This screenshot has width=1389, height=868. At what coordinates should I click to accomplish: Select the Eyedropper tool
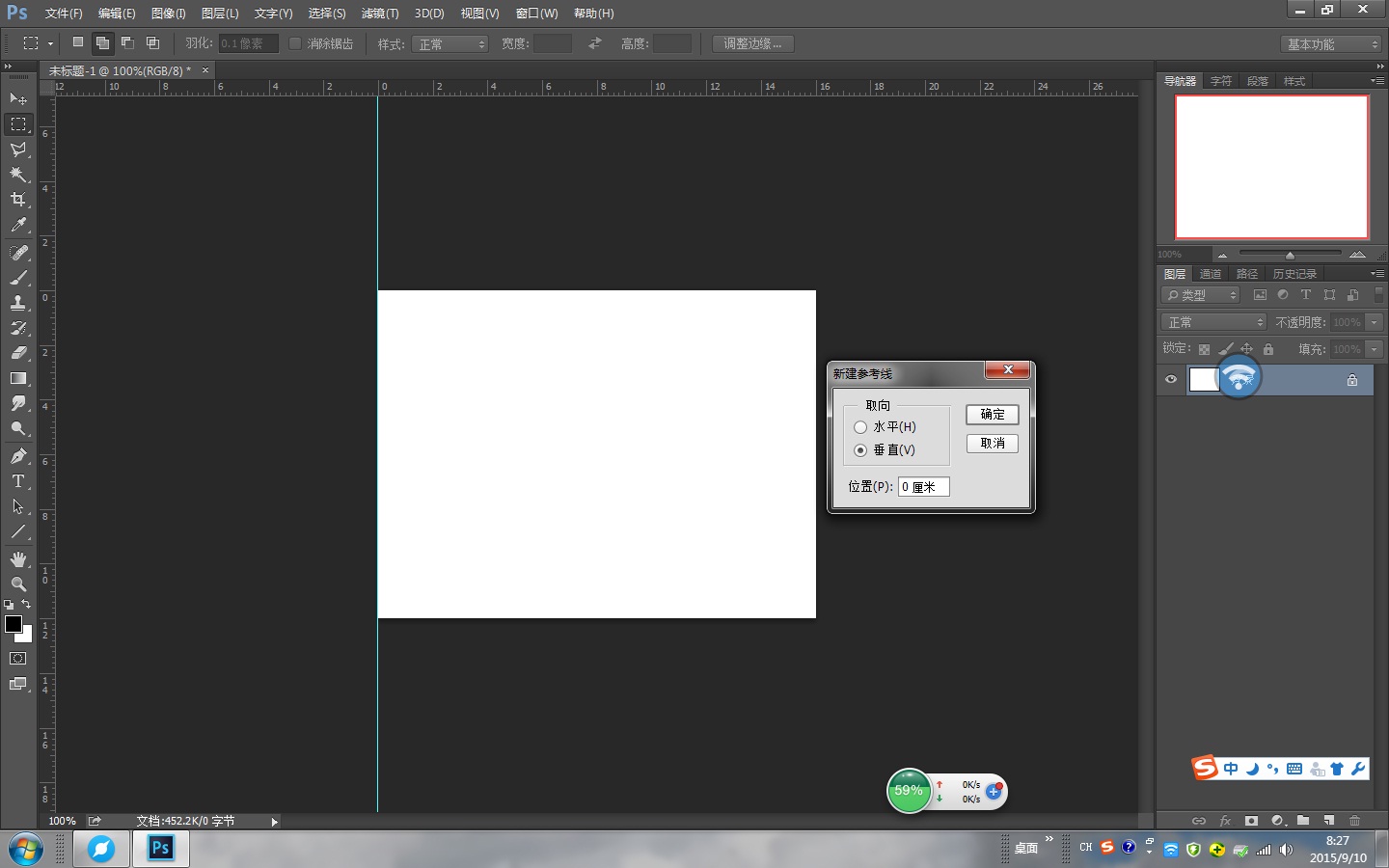pos(18,225)
